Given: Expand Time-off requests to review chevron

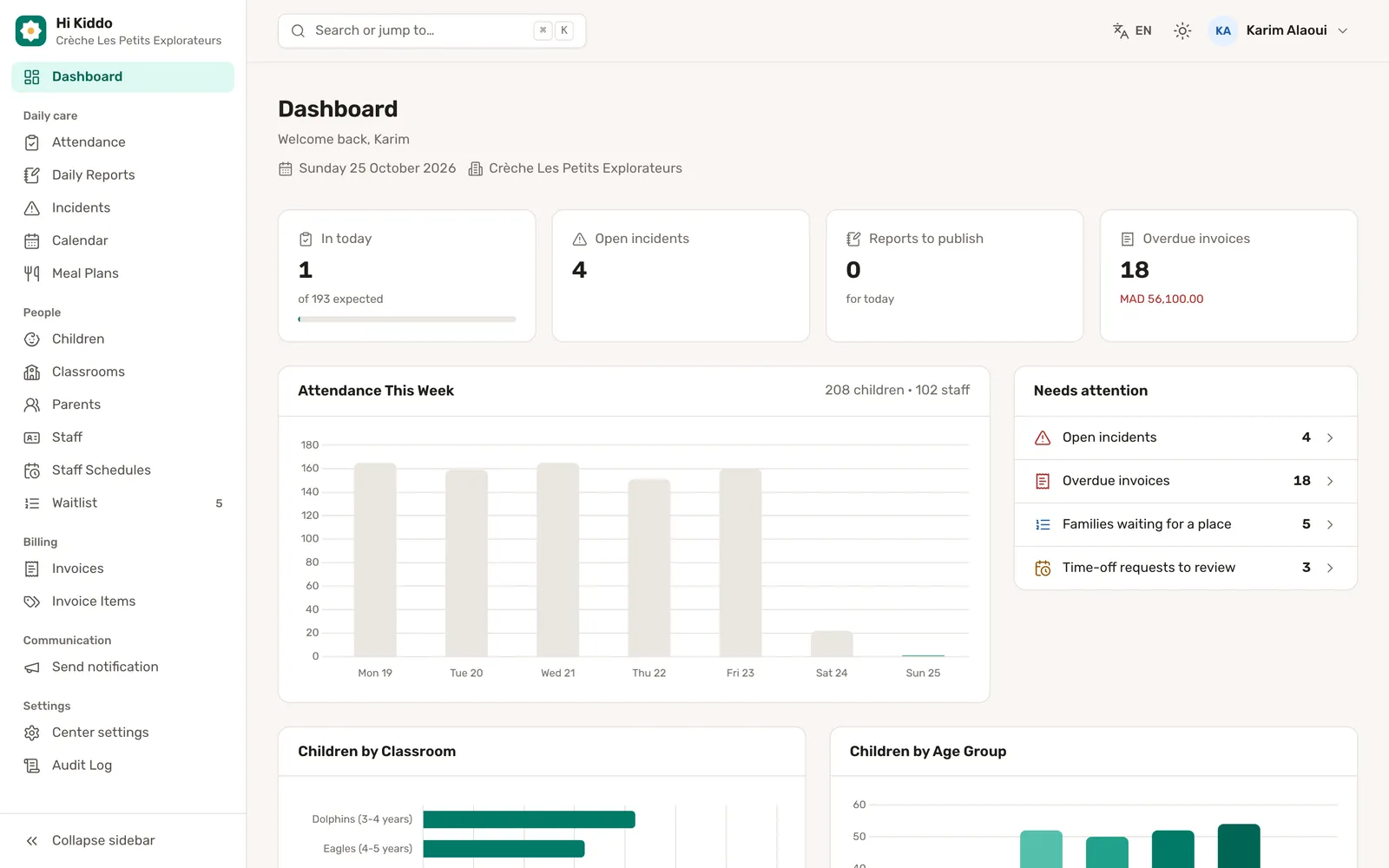Looking at the screenshot, I should pyautogui.click(x=1330, y=568).
